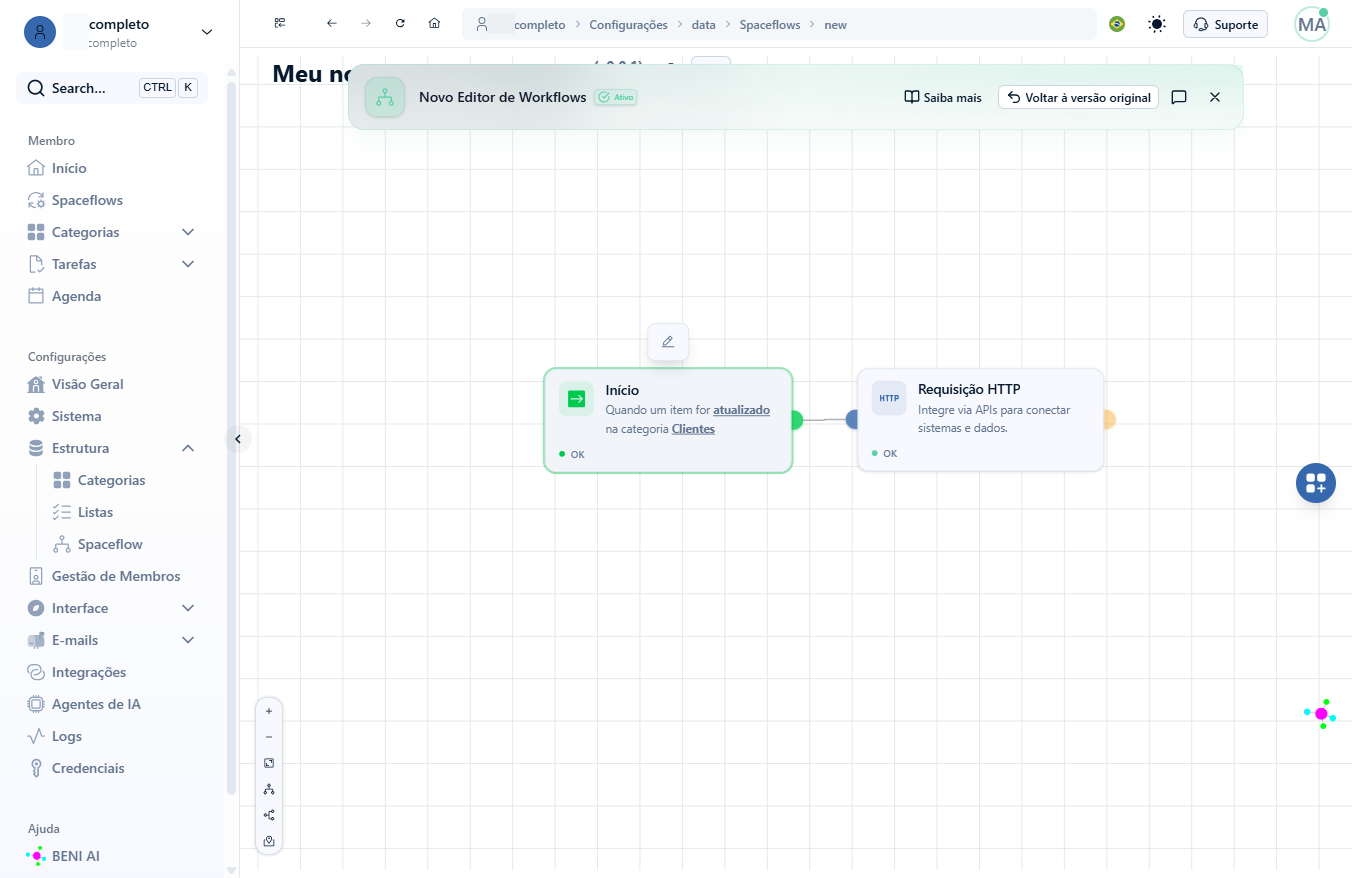Viewport: 1352px width, 878px height.
Task: Click Saiba mais link in banner
Action: (x=943, y=97)
